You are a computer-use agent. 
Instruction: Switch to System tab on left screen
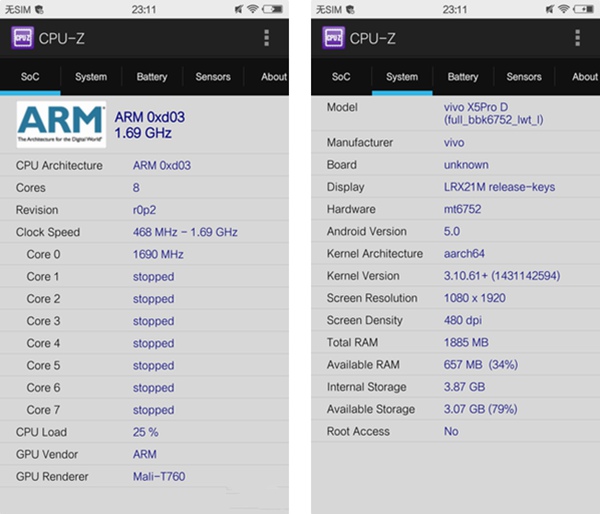pyautogui.click(x=91, y=77)
